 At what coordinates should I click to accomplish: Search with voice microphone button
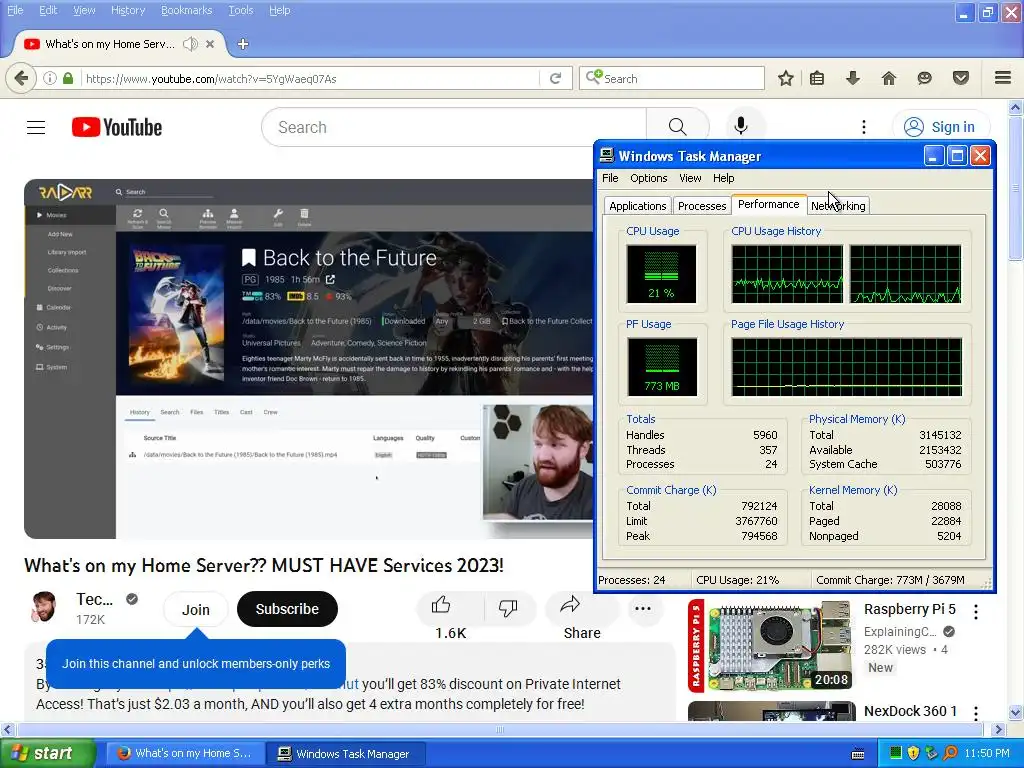[741, 126]
